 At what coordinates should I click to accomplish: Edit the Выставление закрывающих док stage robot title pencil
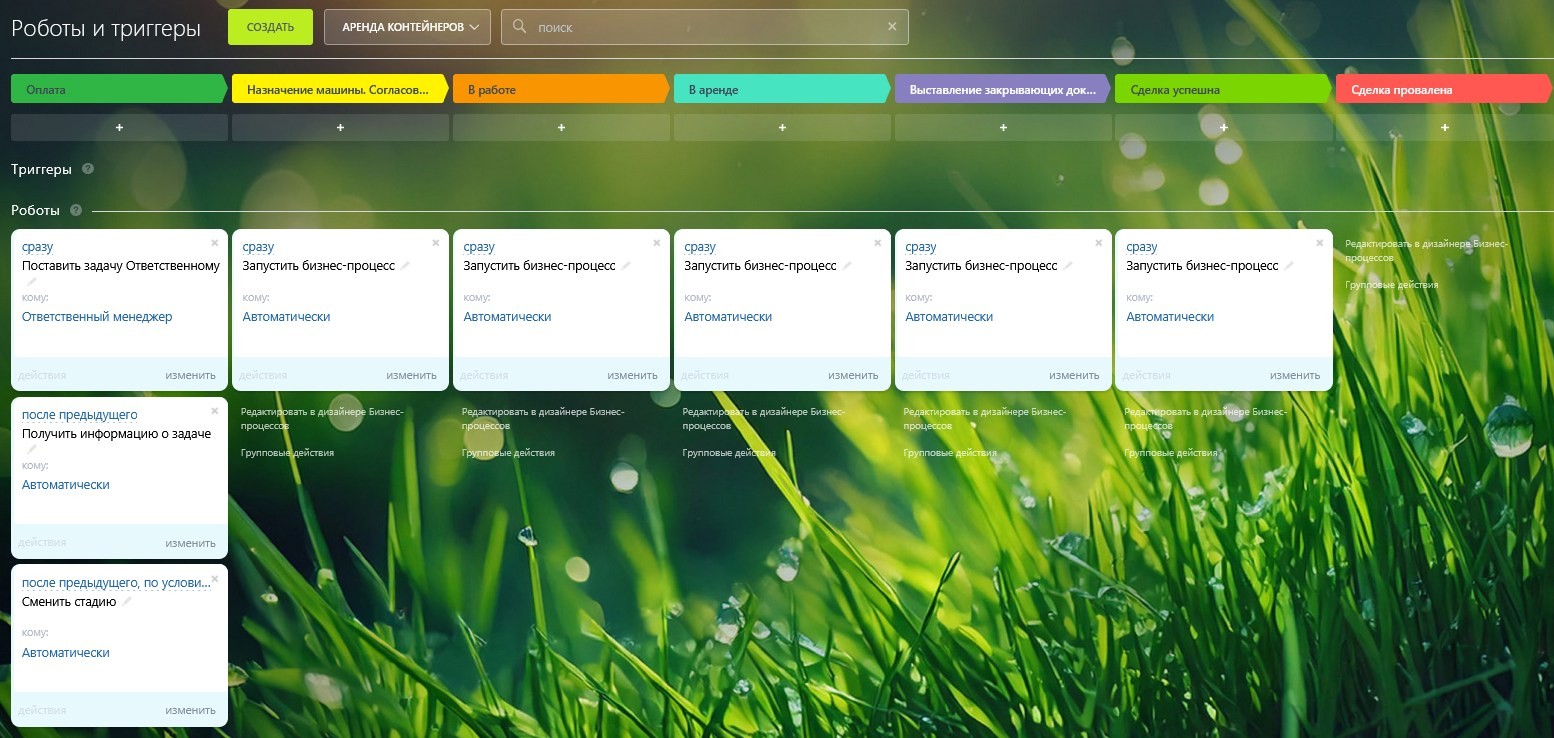[1068, 266]
